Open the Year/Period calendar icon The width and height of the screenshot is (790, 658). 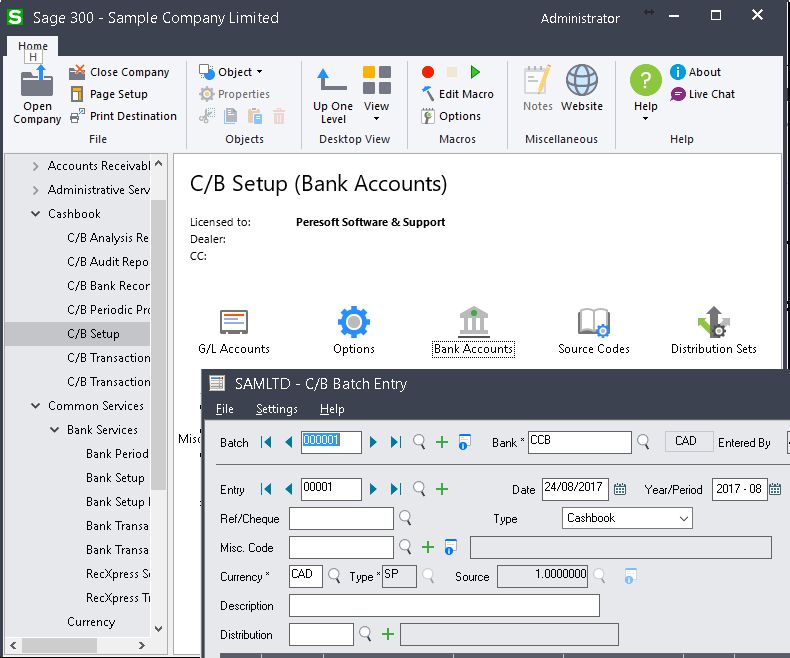pos(775,489)
